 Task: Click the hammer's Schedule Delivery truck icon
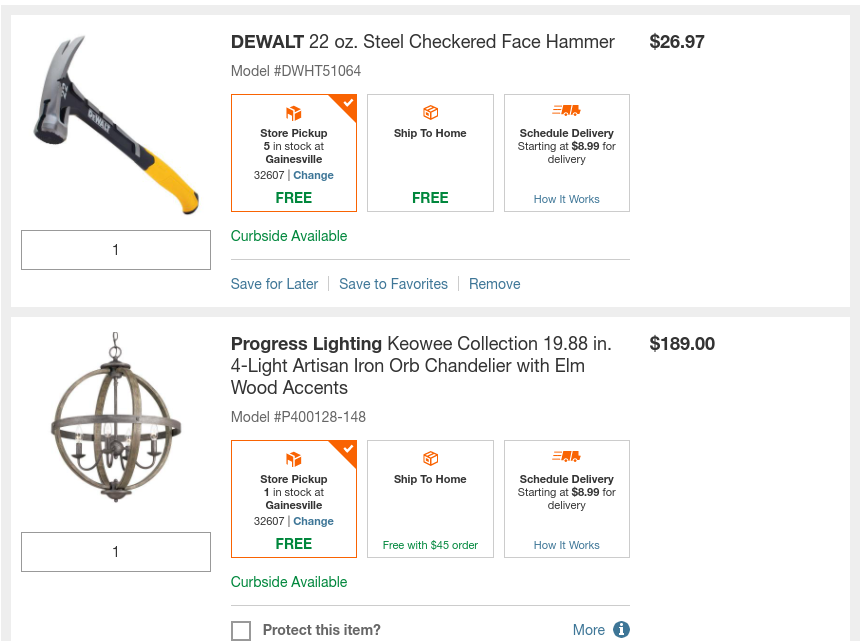(566, 111)
